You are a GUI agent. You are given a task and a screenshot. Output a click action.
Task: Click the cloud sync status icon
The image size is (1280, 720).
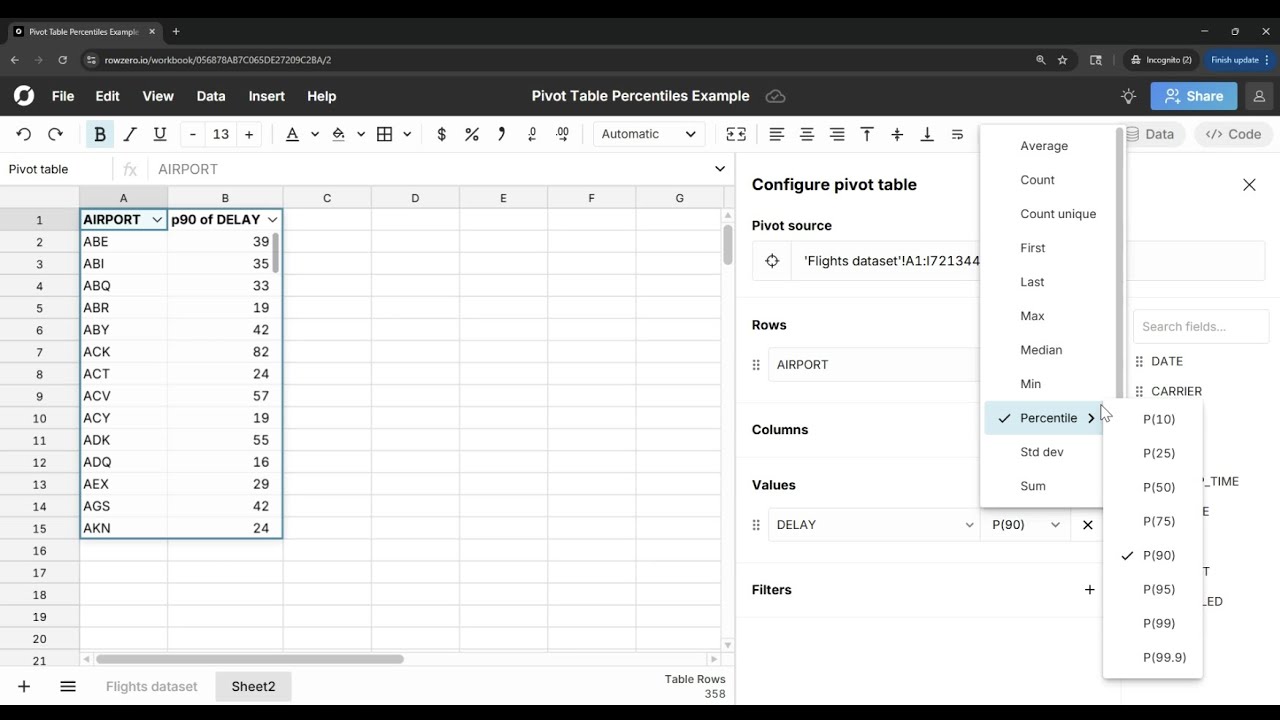pyautogui.click(x=775, y=96)
